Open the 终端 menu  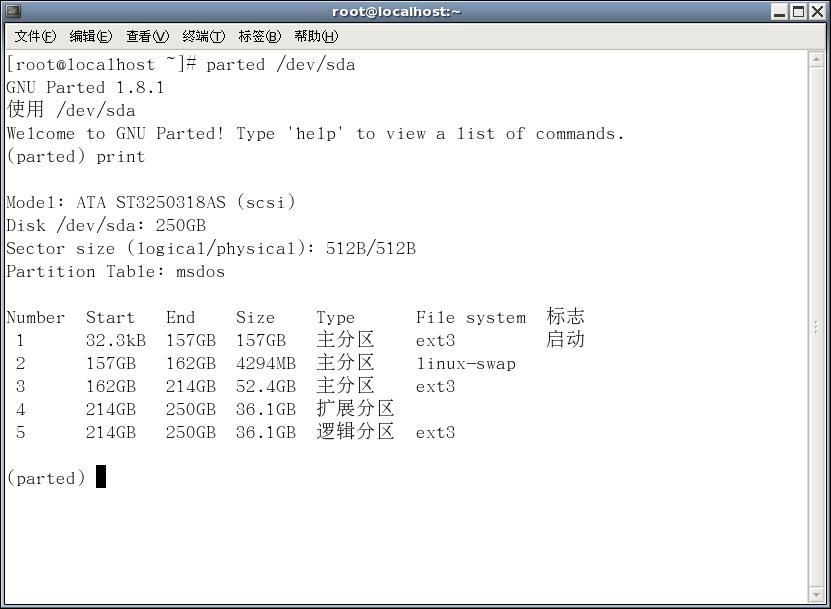202,35
